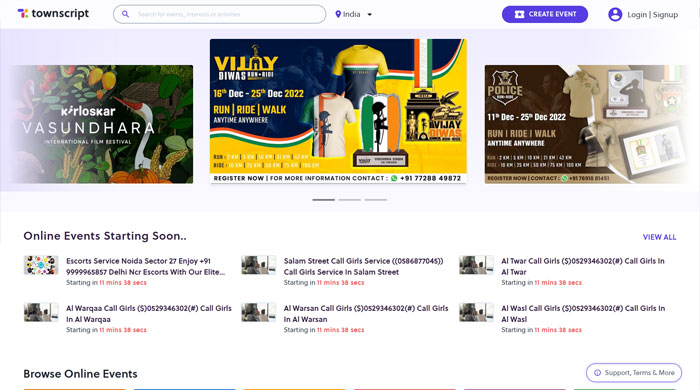Open the Support, Terms & More button
Viewport: 700px width, 390px height.
tap(634, 373)
